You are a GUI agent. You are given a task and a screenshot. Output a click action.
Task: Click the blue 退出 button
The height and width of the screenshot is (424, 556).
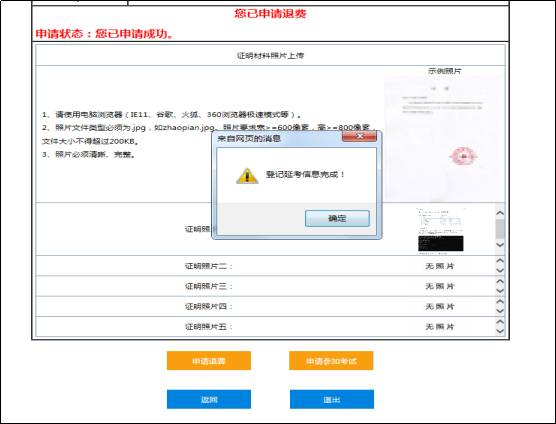point(332,400)
